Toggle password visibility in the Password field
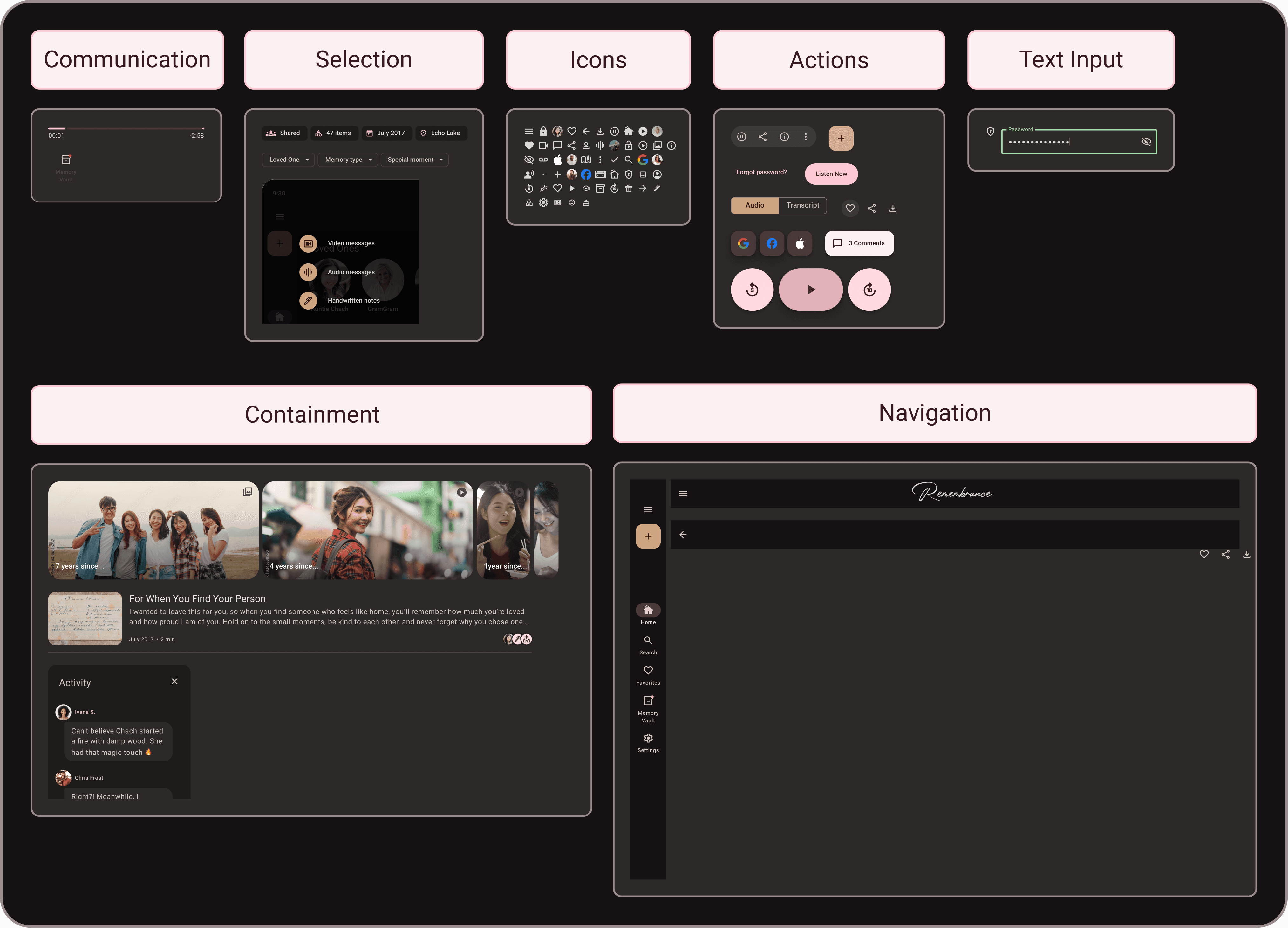Viewport: 1288px width, 928px height. (1147, 141)
